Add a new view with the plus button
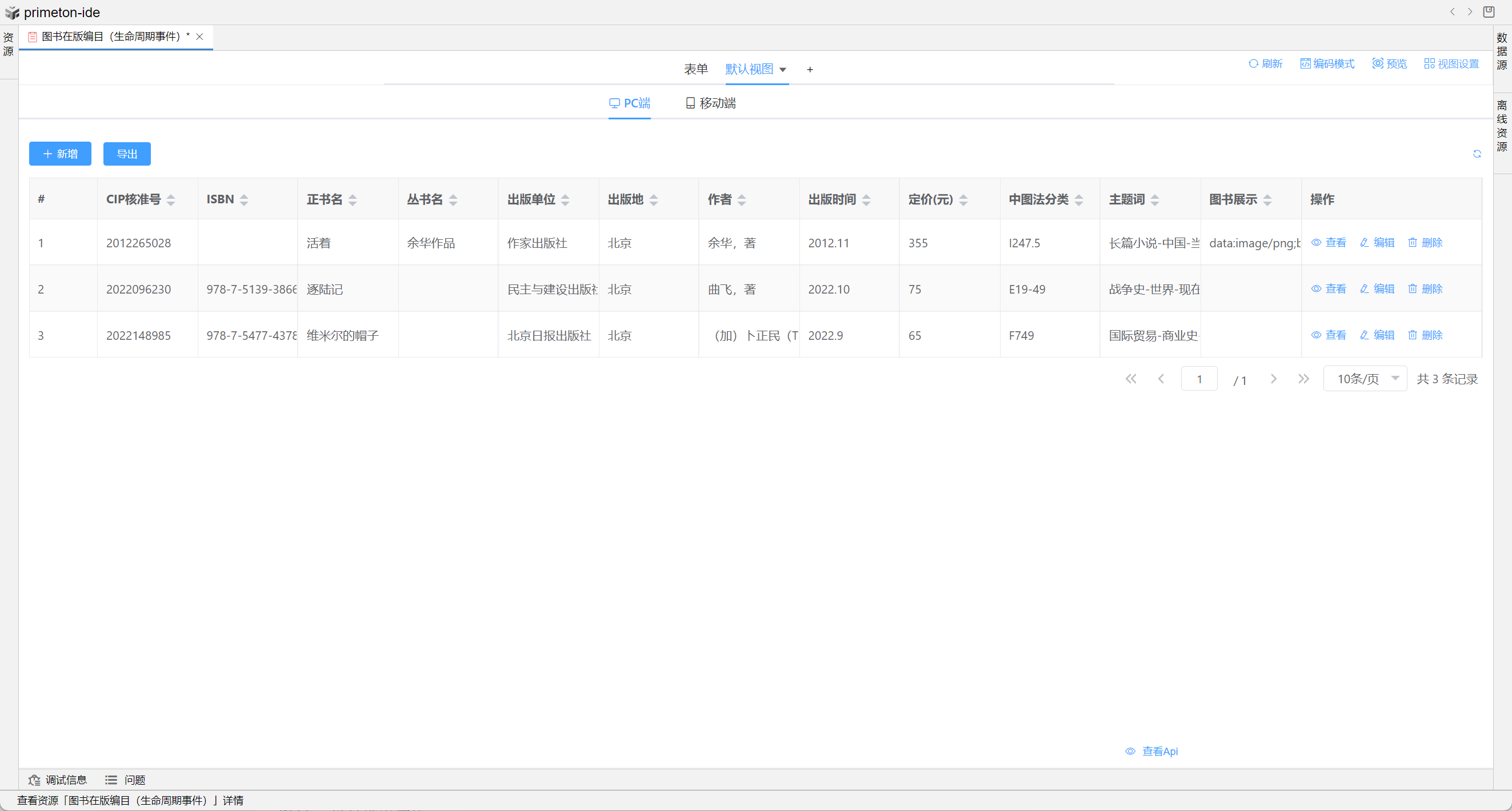 click(x=809, y=70)
